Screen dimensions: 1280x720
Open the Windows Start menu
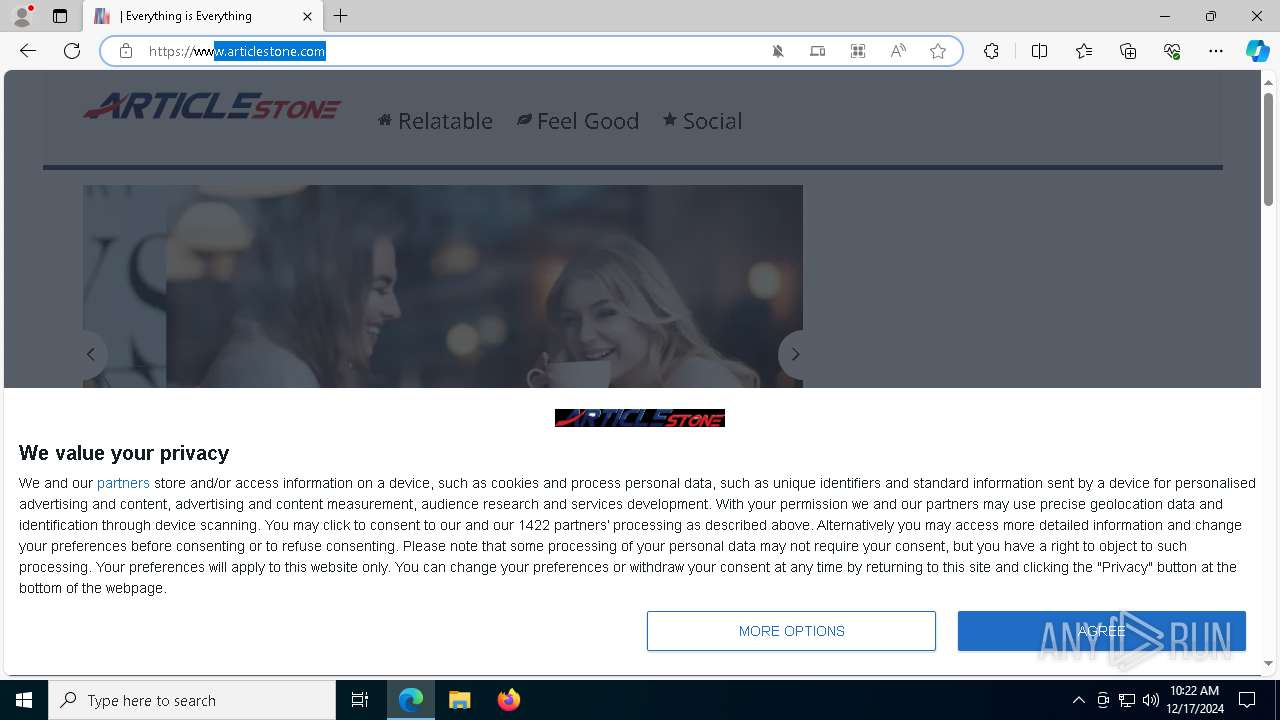coord(24,700)
